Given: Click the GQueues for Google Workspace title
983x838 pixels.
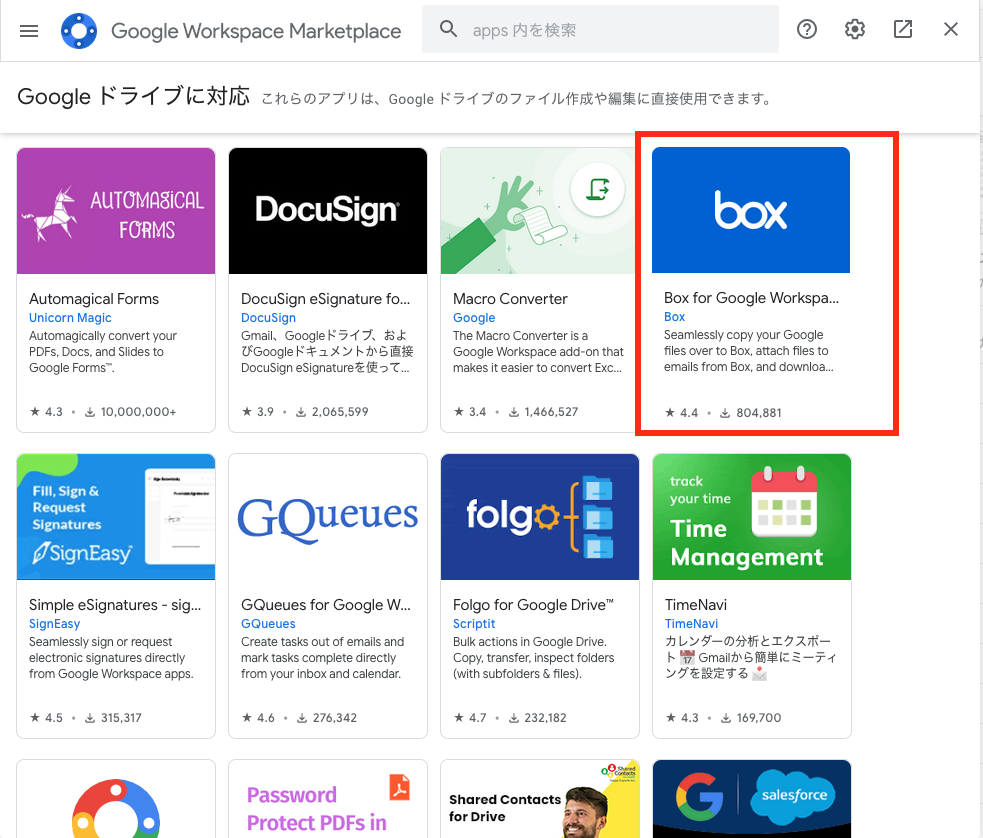Looking at the screenshot, I should [325, 605].
